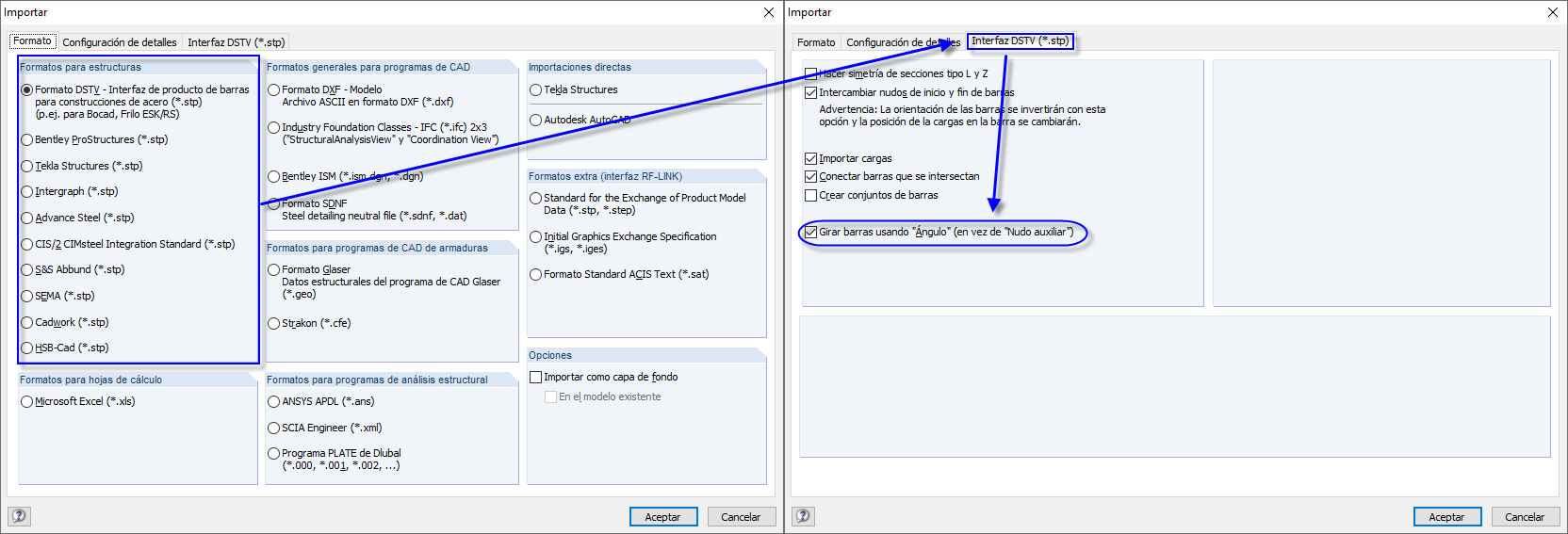Close the right Importar dialog
Screen dimensions: 1568x534
1553,12
